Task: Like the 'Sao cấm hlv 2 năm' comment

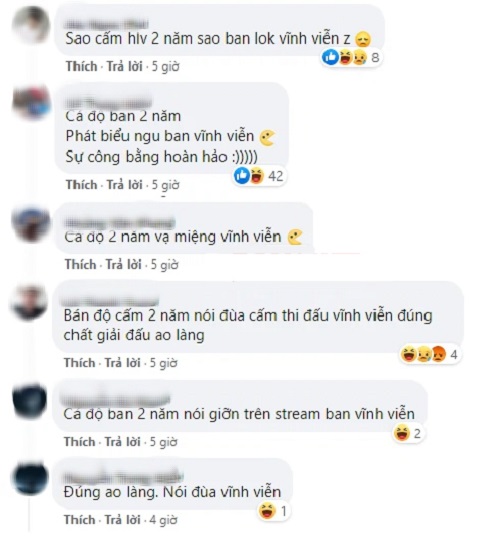Action: (81, 66)
